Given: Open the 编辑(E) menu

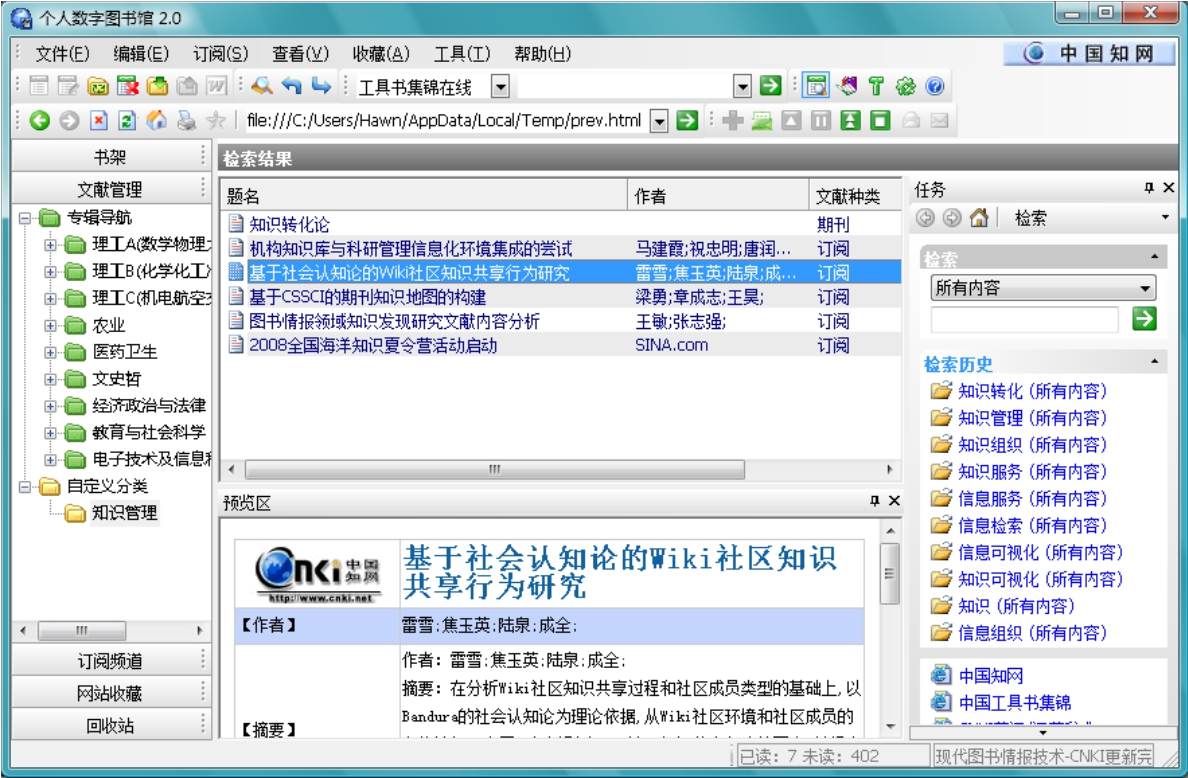Looking at the screenshot, I should click(x=141, y=54).
